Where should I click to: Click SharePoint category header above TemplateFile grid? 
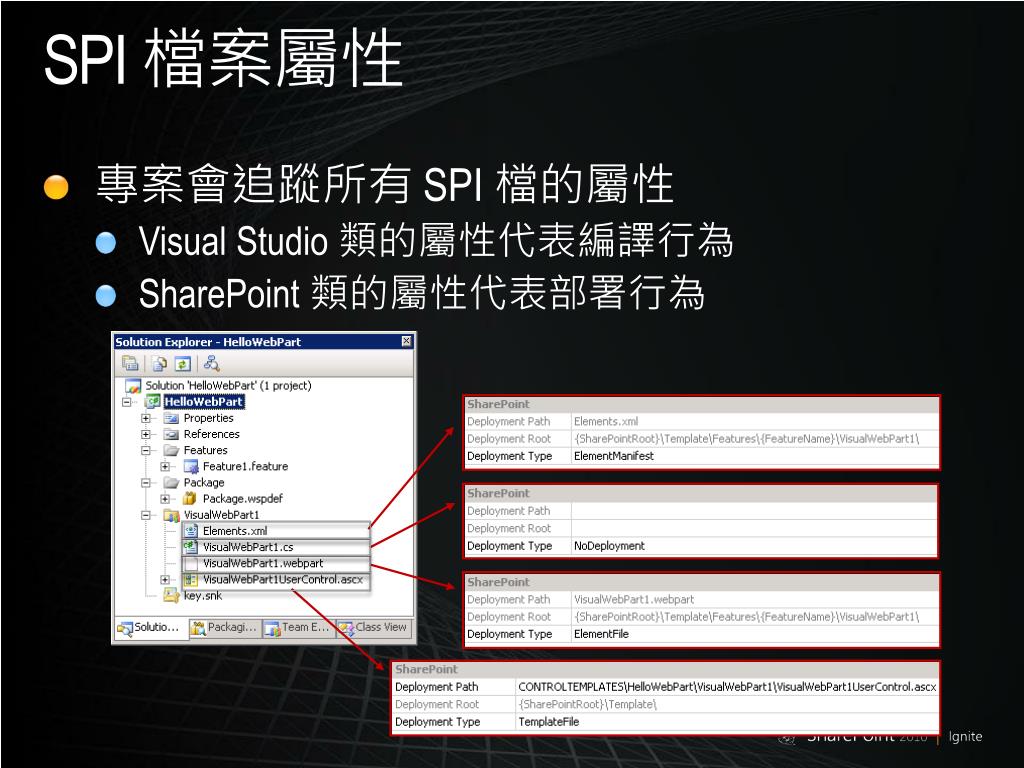tap(426, 669)
